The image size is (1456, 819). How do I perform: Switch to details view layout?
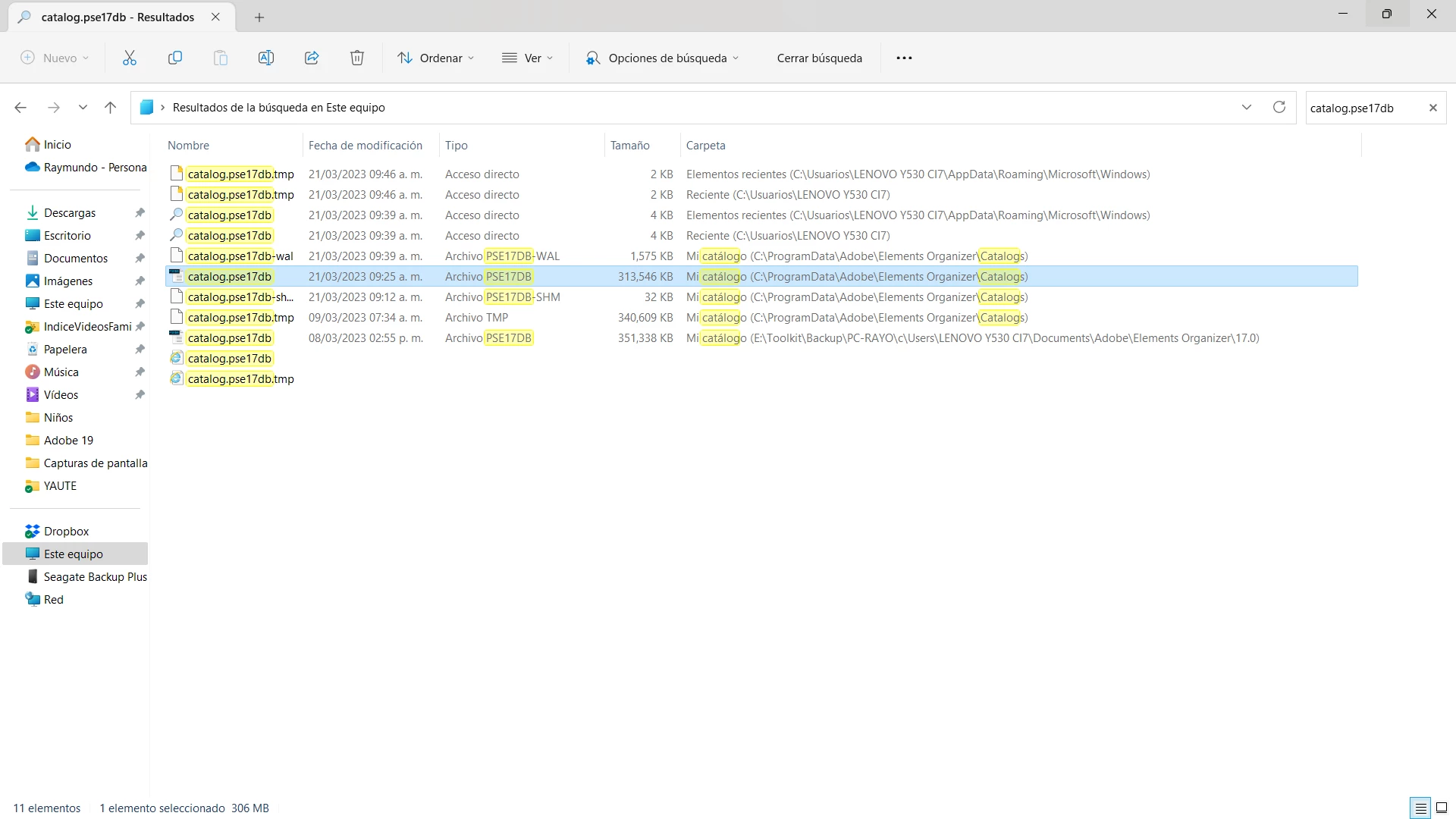(1420, 808)
